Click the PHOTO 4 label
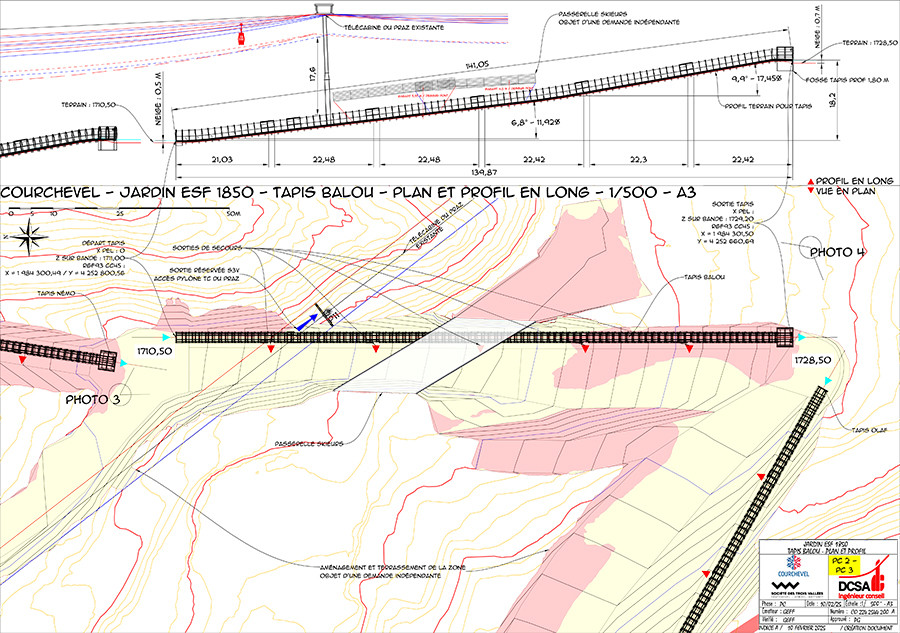Image resolution: width=900 pixels, height=633 pixels. click(x=837, y=252)
